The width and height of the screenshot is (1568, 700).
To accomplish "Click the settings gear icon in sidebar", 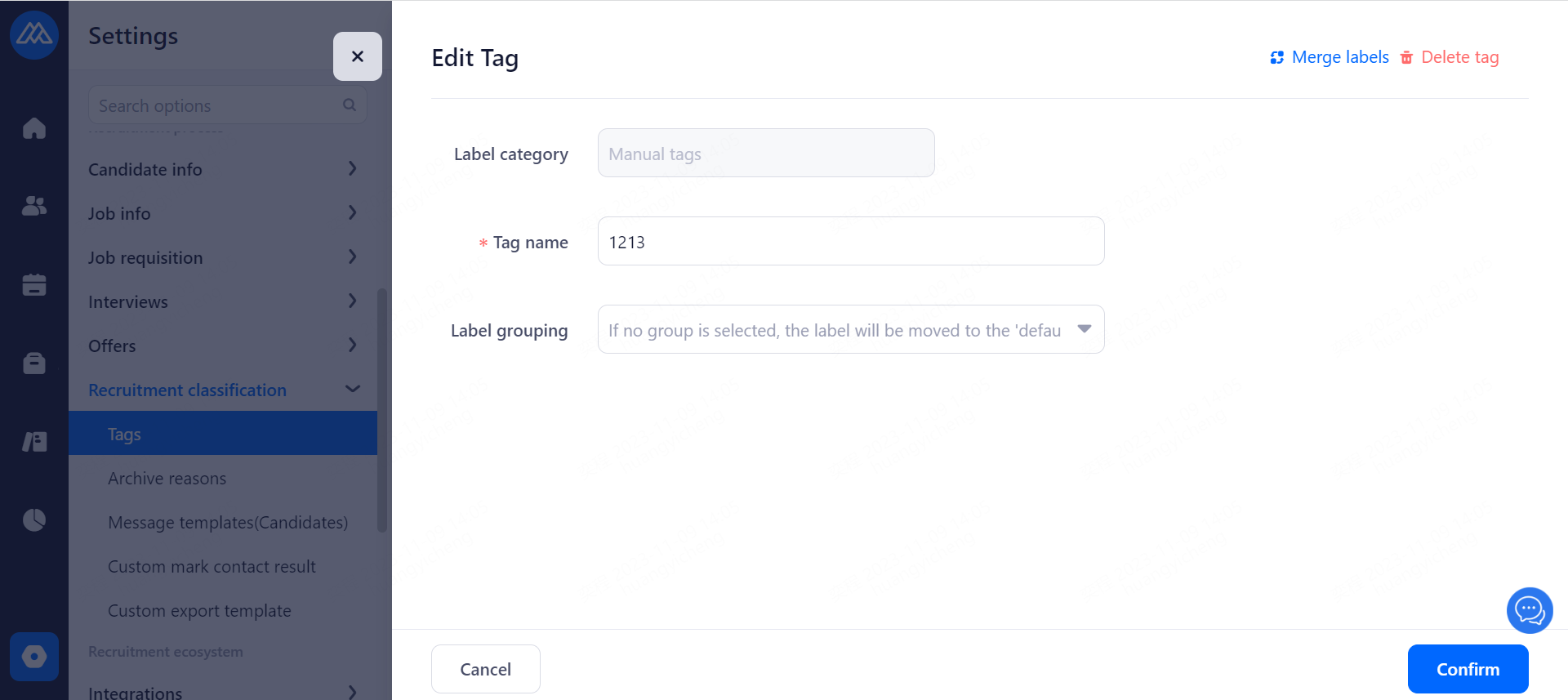I will [x=34, y=656].
